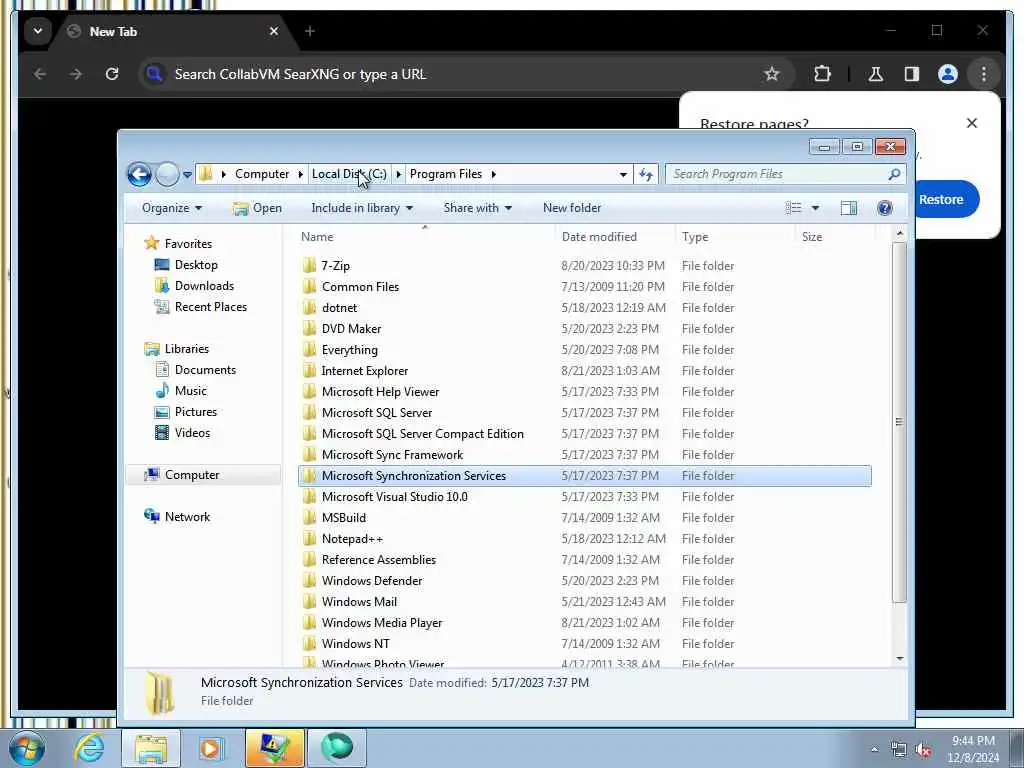
Task: Select Computer in the navigation pane
Action: click(x=192, y=475)
